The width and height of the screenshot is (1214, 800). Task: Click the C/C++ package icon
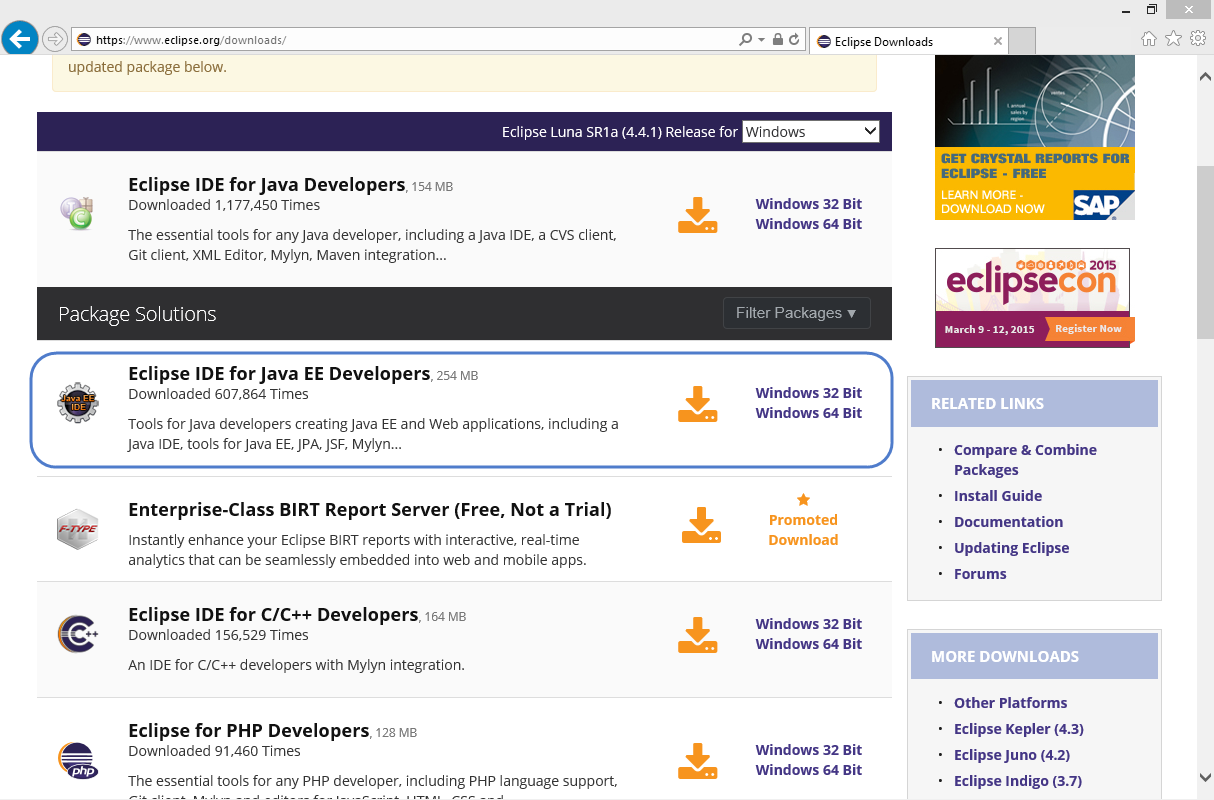click(77, 634)
